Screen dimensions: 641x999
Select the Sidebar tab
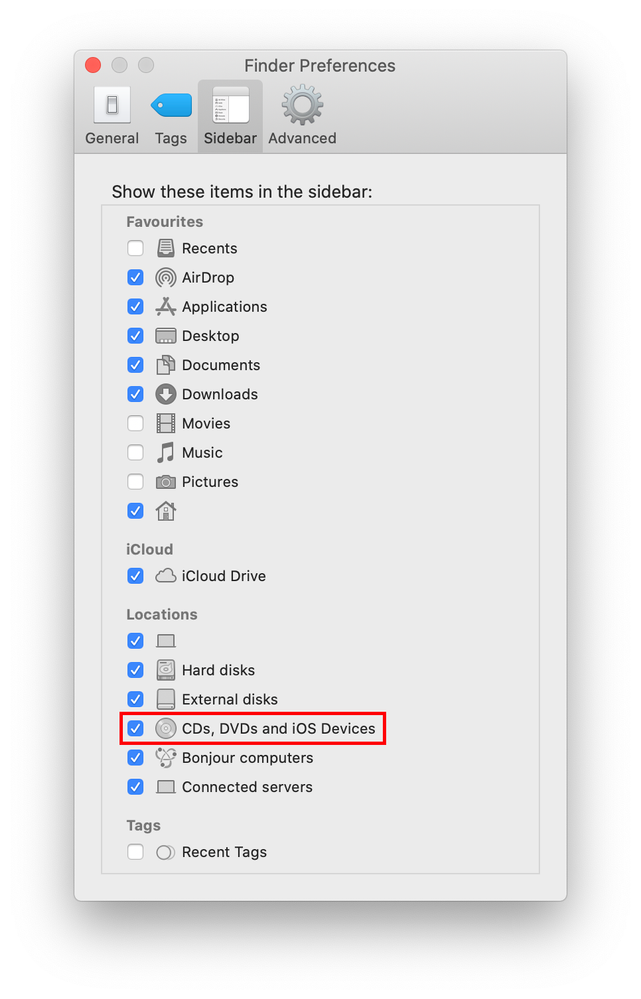(230, 116)
